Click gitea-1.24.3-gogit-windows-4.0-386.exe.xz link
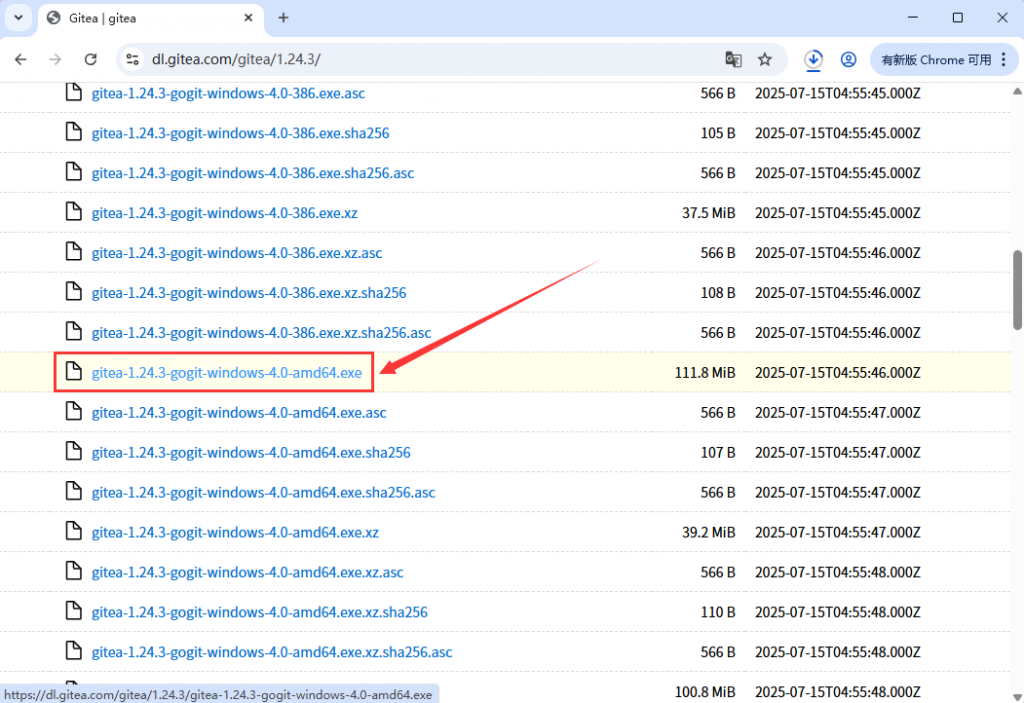 pyautogui.click(x=224, y=213)
